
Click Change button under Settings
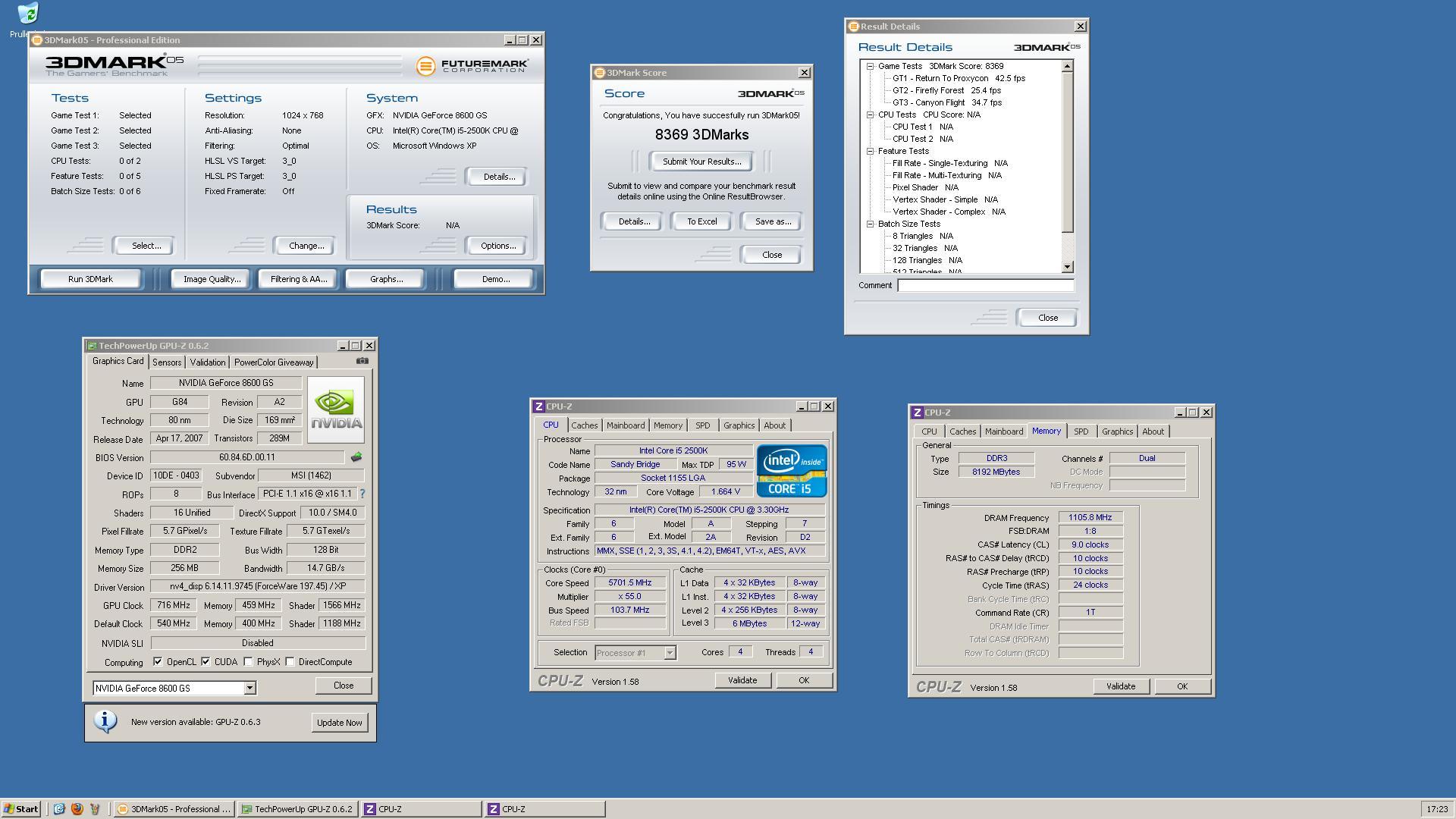pos(306,246)
